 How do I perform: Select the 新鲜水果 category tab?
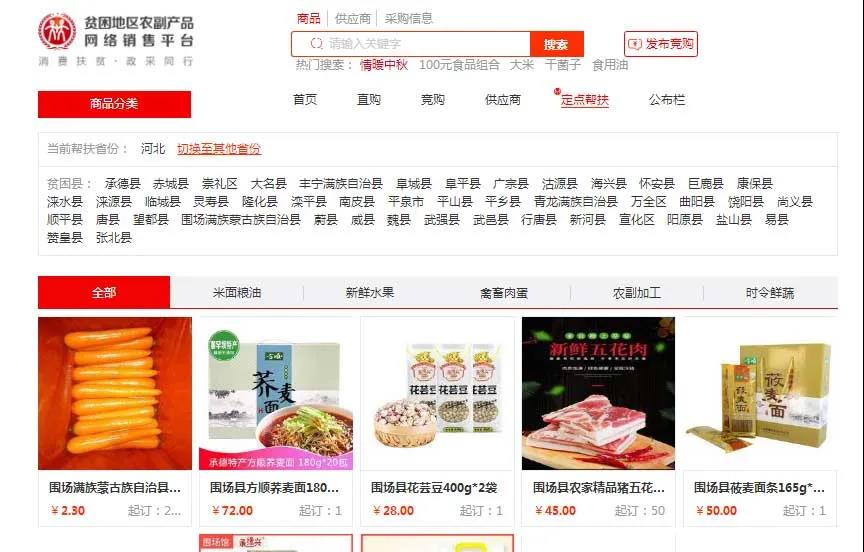tap(370, 293)
